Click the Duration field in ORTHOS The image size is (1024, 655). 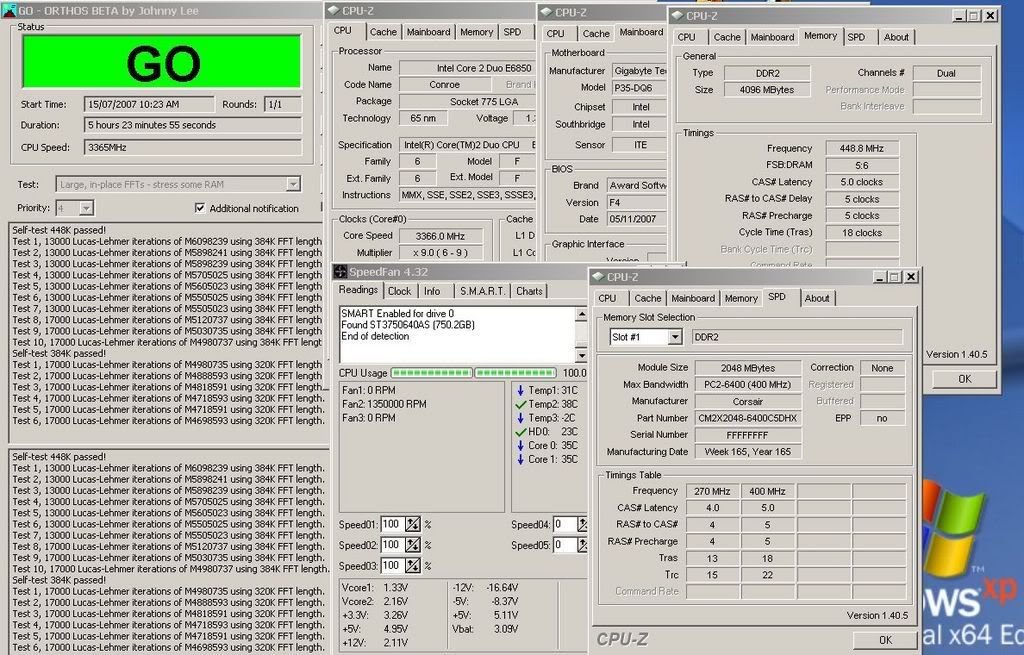[193, 125]
